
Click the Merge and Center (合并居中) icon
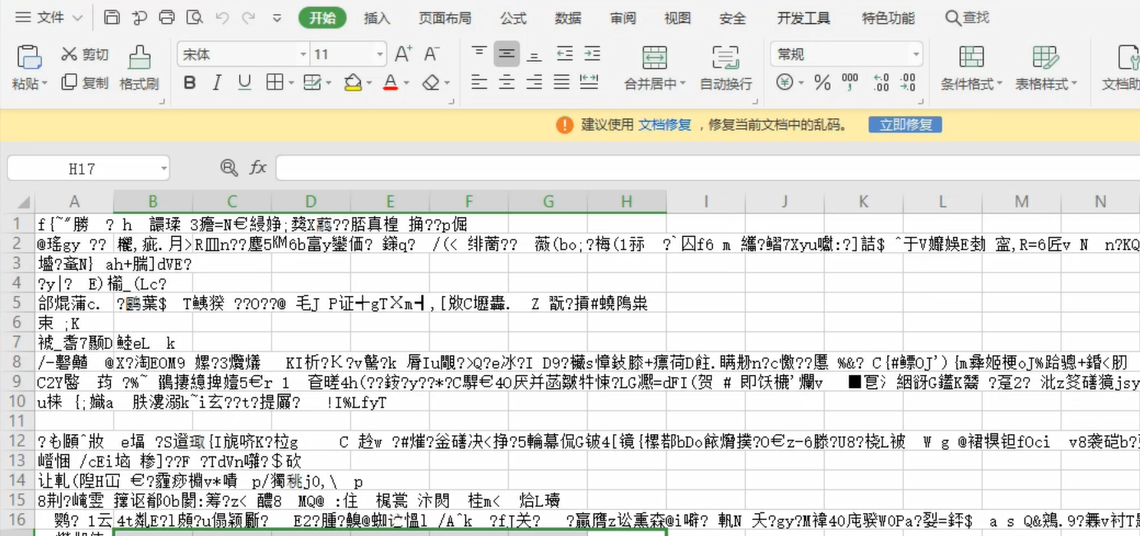click(654, 57)
